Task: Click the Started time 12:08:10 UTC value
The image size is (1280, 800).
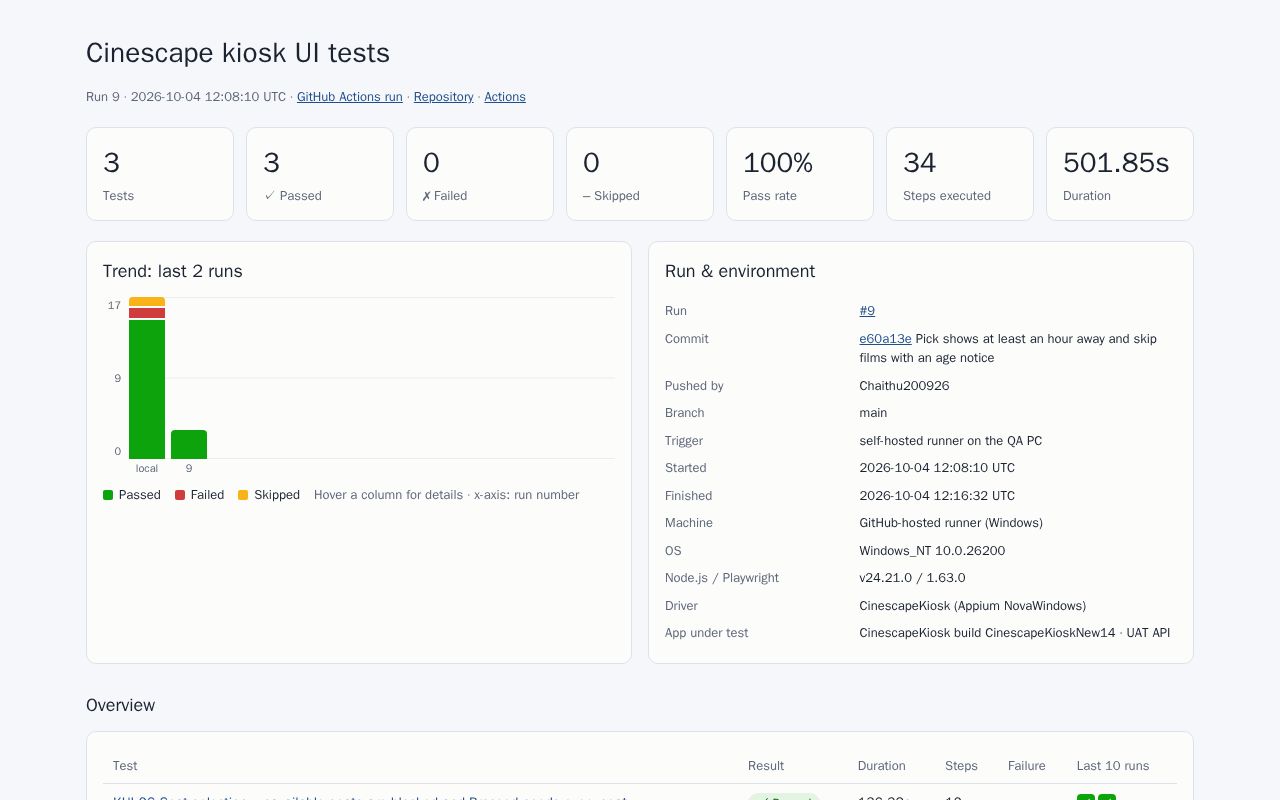Action: tap(937, 468)
